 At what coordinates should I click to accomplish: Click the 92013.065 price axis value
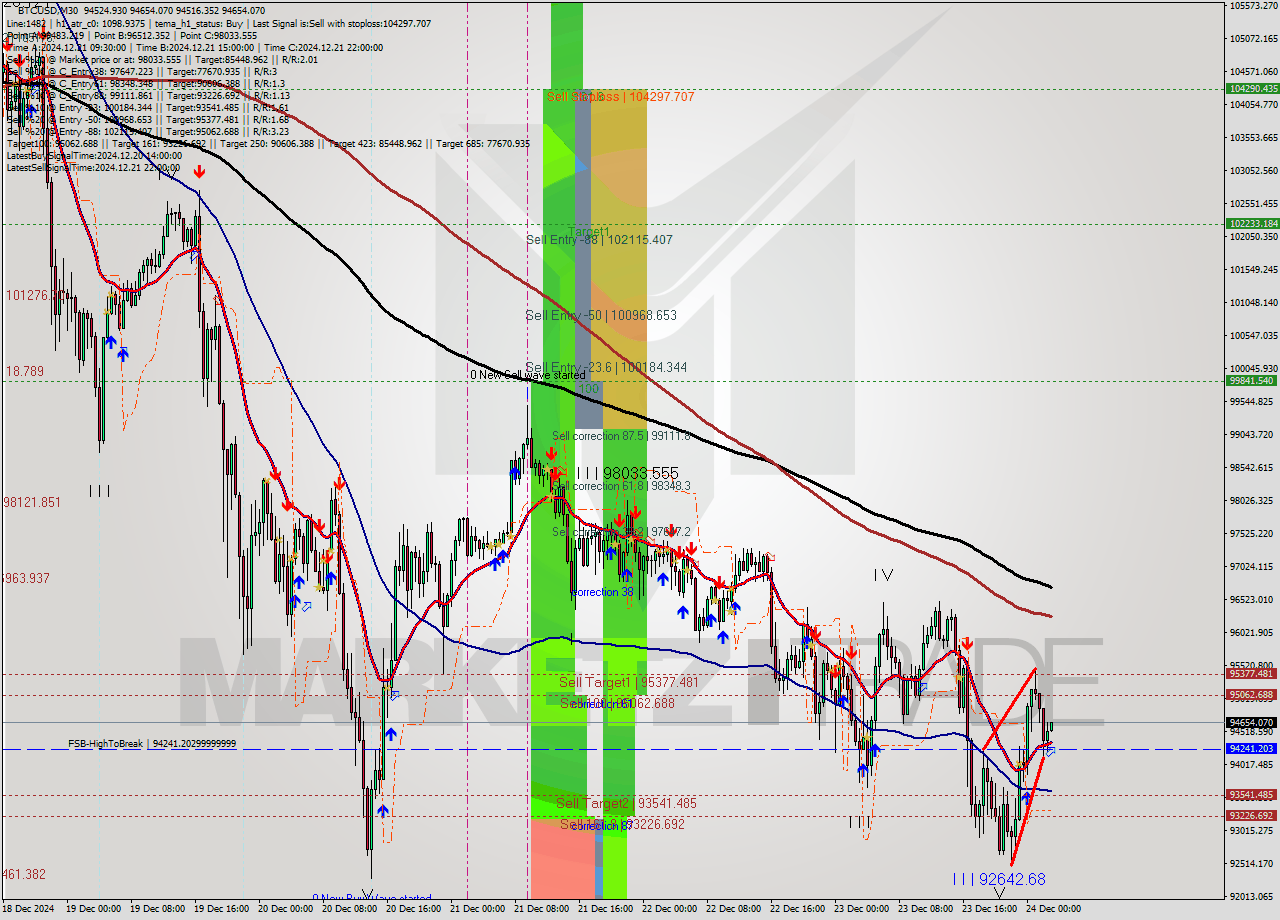[1252, 896]
